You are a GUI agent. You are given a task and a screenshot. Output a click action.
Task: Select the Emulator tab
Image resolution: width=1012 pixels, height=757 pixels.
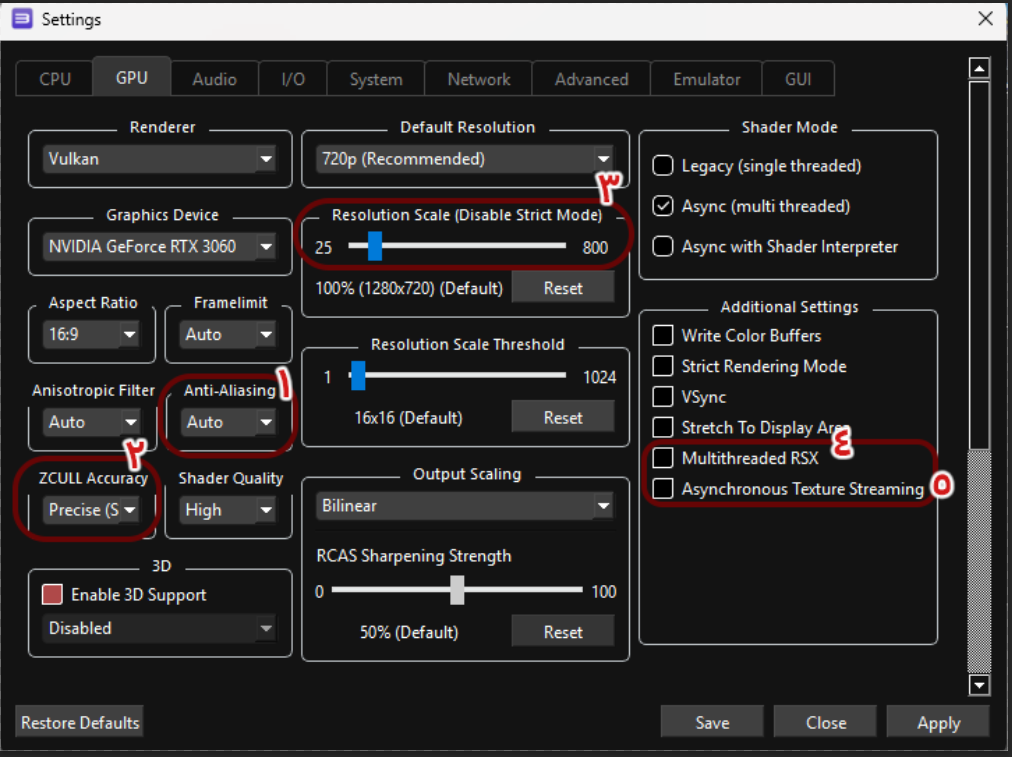(x=706, y=79)
